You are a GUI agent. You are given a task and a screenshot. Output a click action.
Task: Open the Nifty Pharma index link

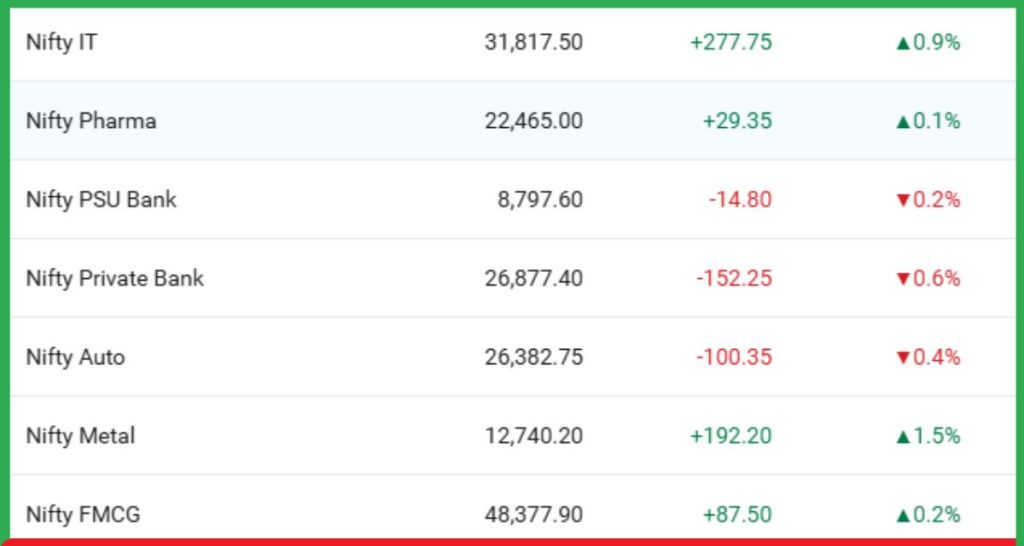pos(91,121)
